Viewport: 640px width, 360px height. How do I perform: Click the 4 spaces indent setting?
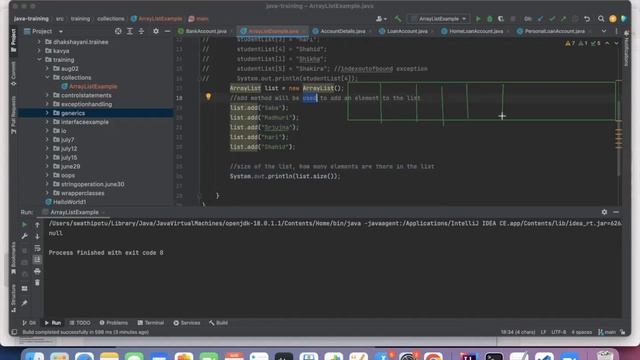(x=582, y=332)
